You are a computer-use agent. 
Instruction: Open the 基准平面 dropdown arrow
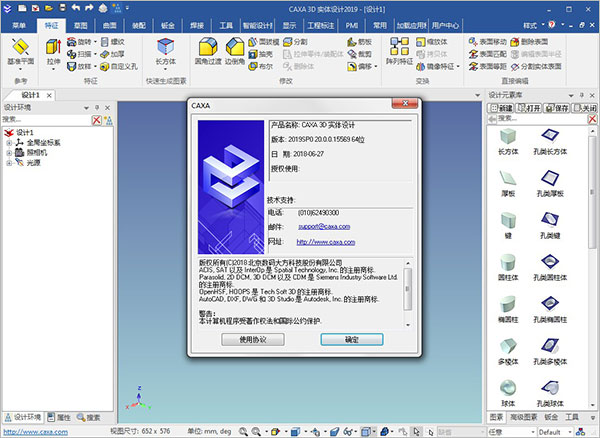point(20,69)
